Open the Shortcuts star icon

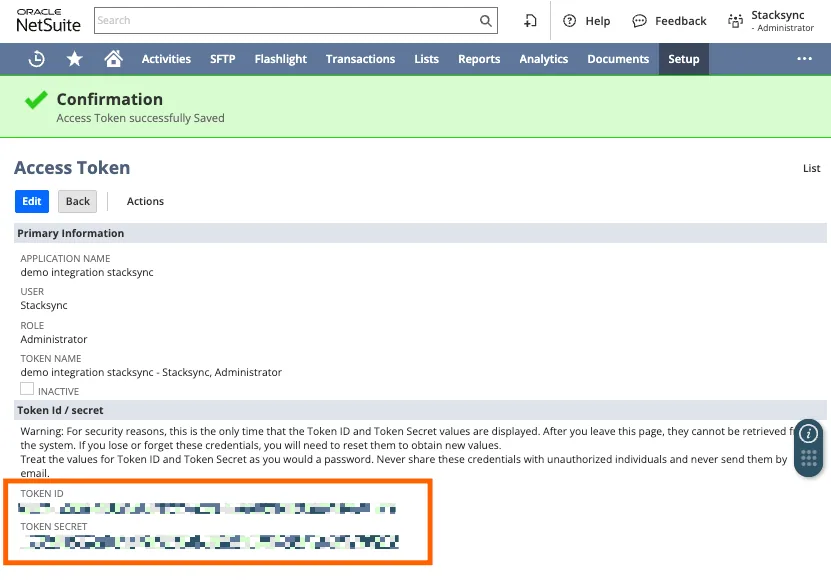[75, 59]
